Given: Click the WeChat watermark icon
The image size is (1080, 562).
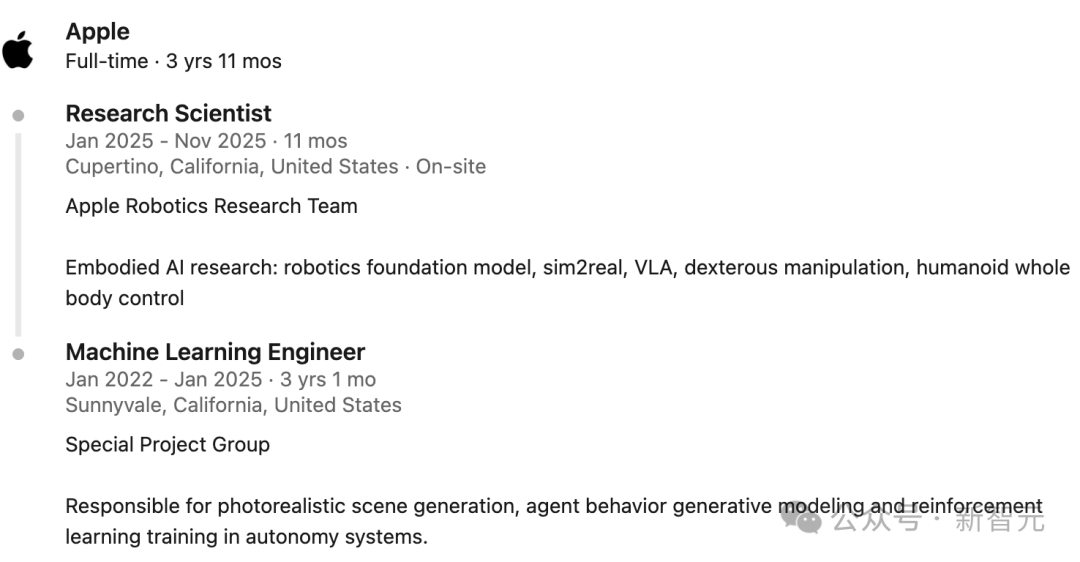Looking at the screenshot, I should 802,519.
